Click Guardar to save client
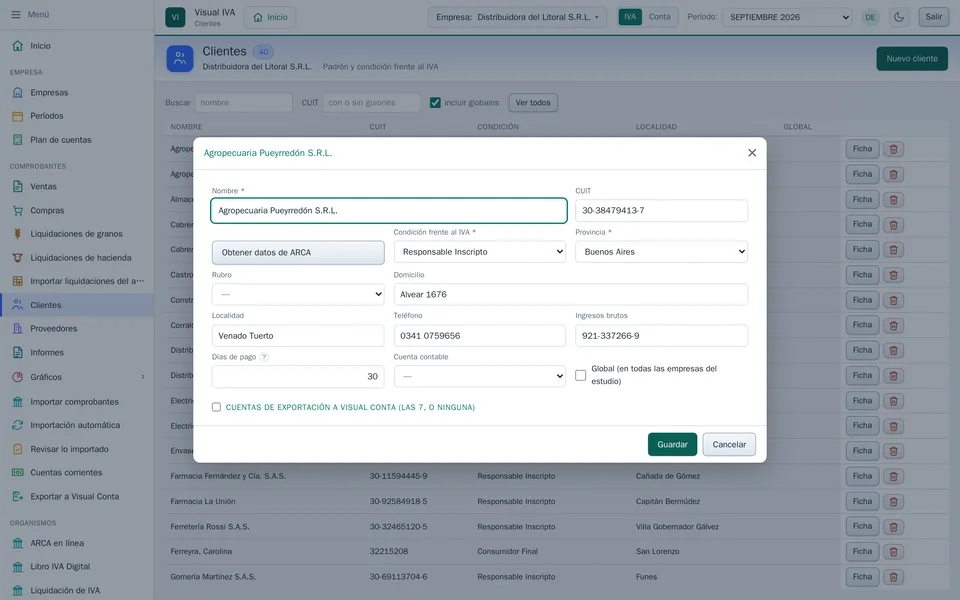 [x=672, y=444]
